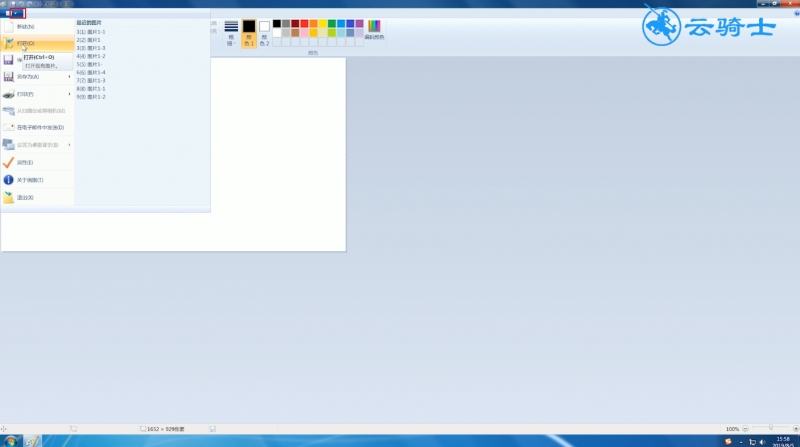This screenshot has width=800, height=447.
Task: Pick the white palette swatch
Action: click(277, 33)
